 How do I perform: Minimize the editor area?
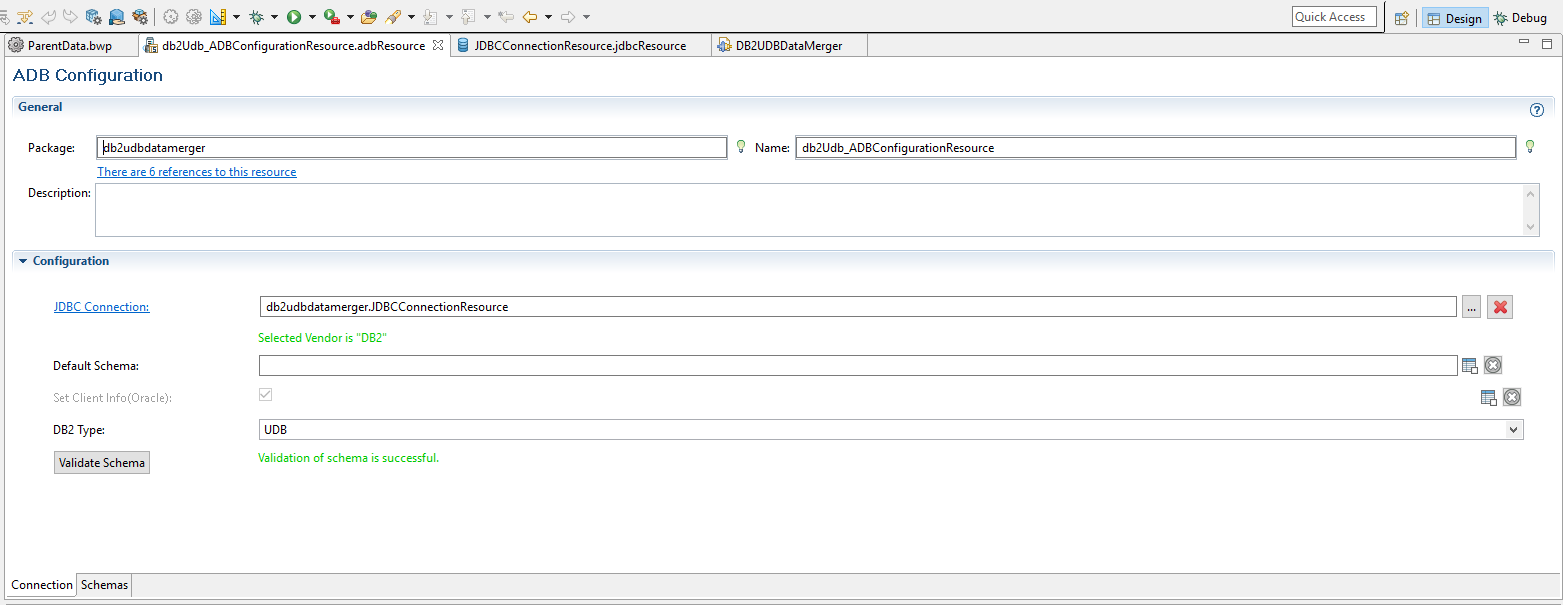(1524, 42)
